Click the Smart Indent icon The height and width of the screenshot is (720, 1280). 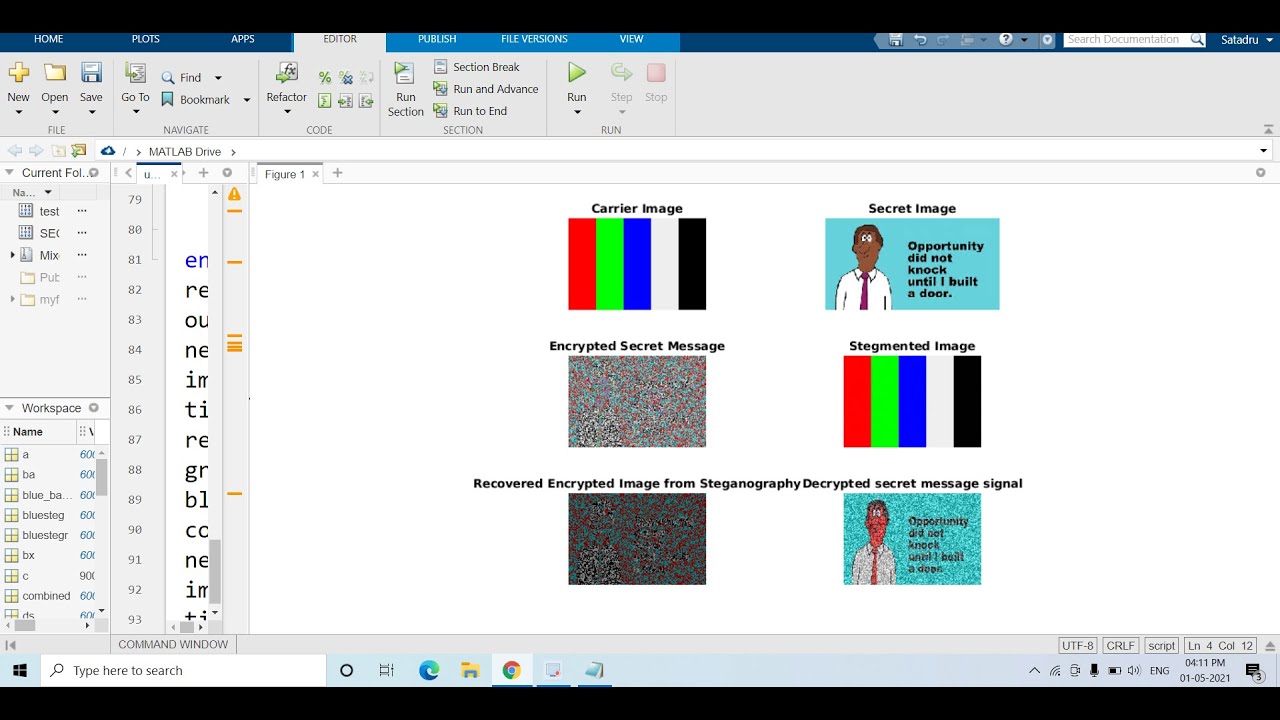pyautogui.click(x=324, y=101)
